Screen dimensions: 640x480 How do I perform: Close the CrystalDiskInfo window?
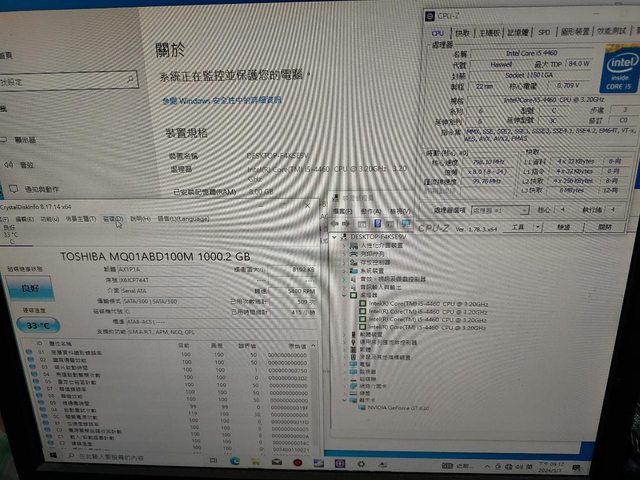coord(308,205)
